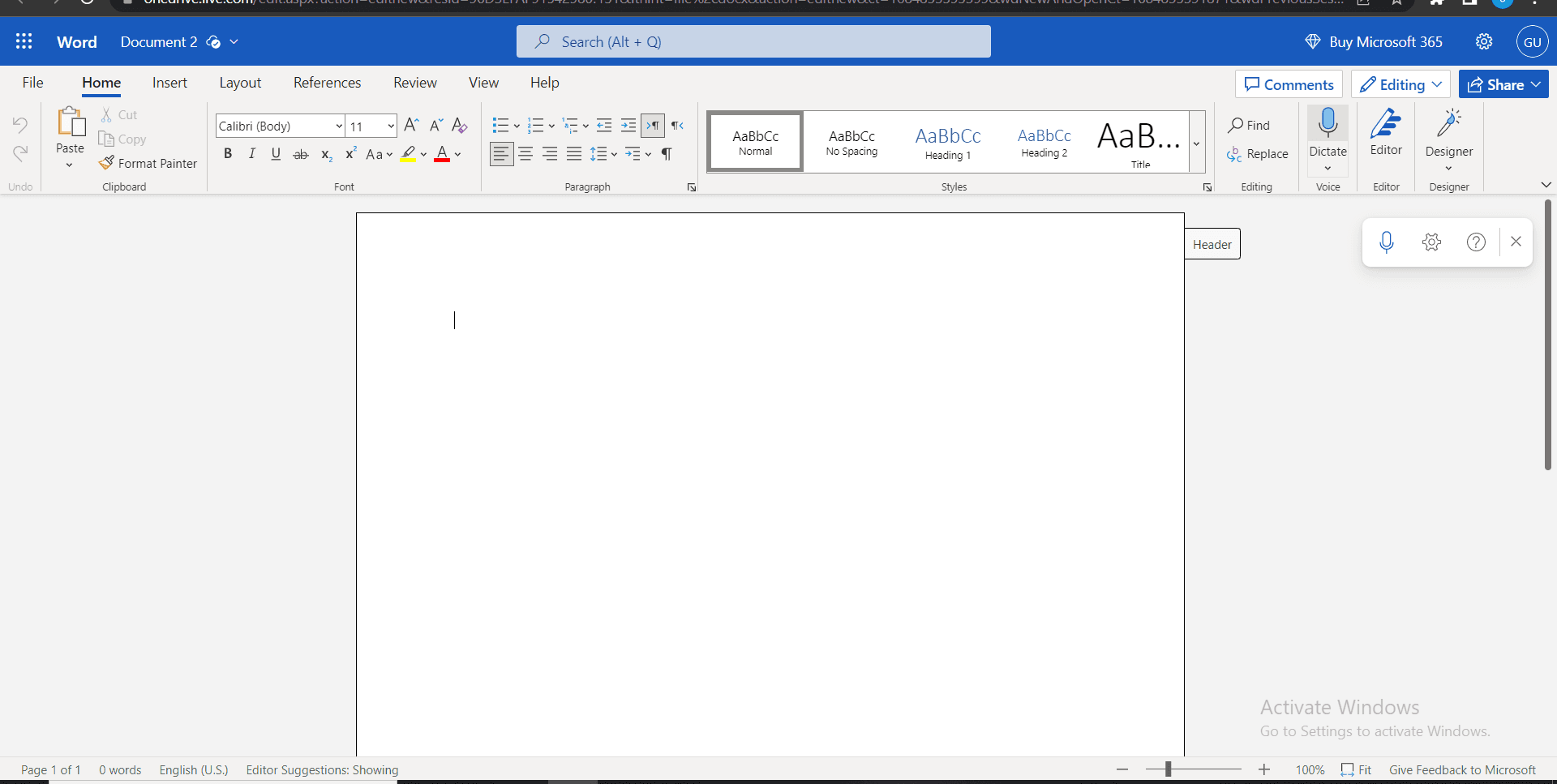Toggle the paragraph marks display

(x=667, y=154)
